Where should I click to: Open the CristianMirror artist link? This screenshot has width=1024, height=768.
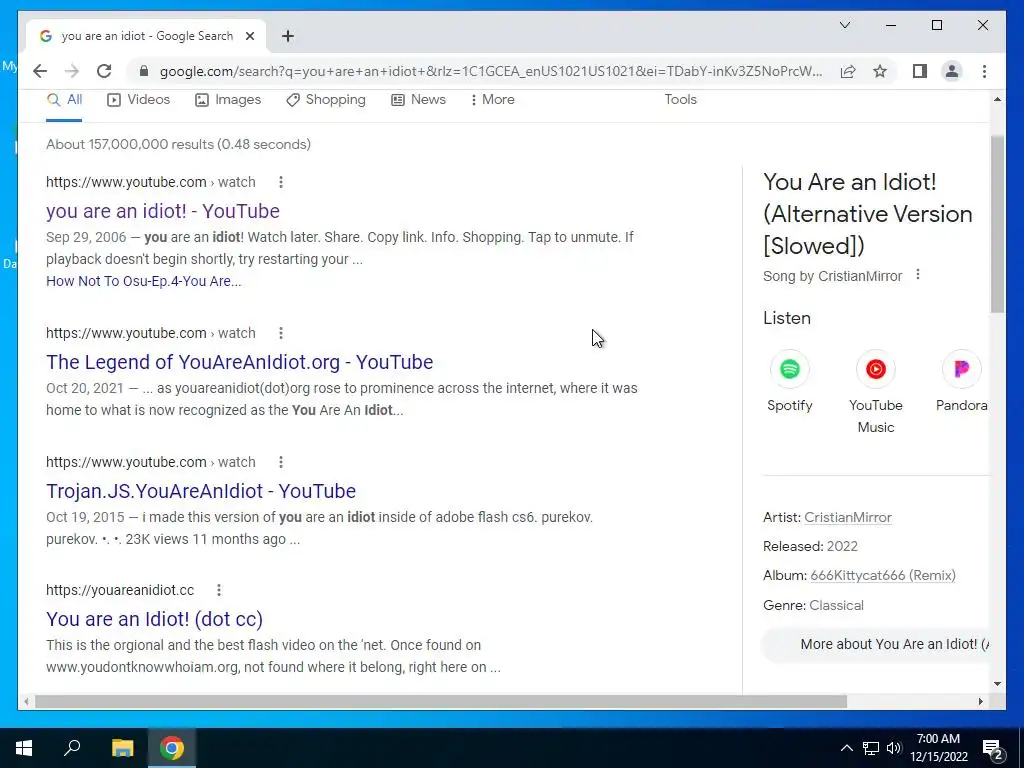pos(848,518)
